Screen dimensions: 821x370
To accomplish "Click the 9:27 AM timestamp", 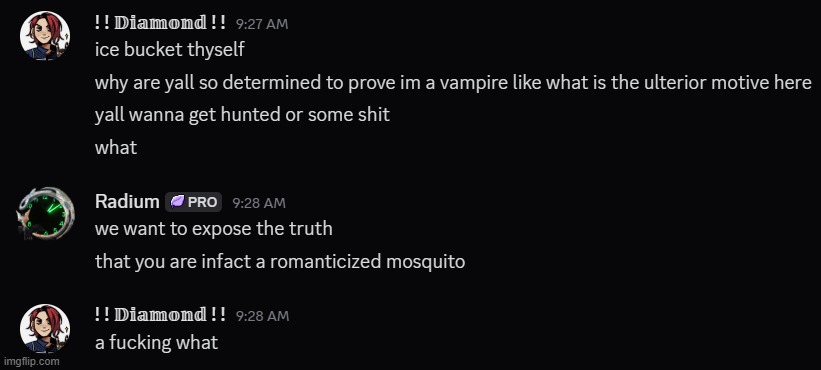I will coord(262,24).
